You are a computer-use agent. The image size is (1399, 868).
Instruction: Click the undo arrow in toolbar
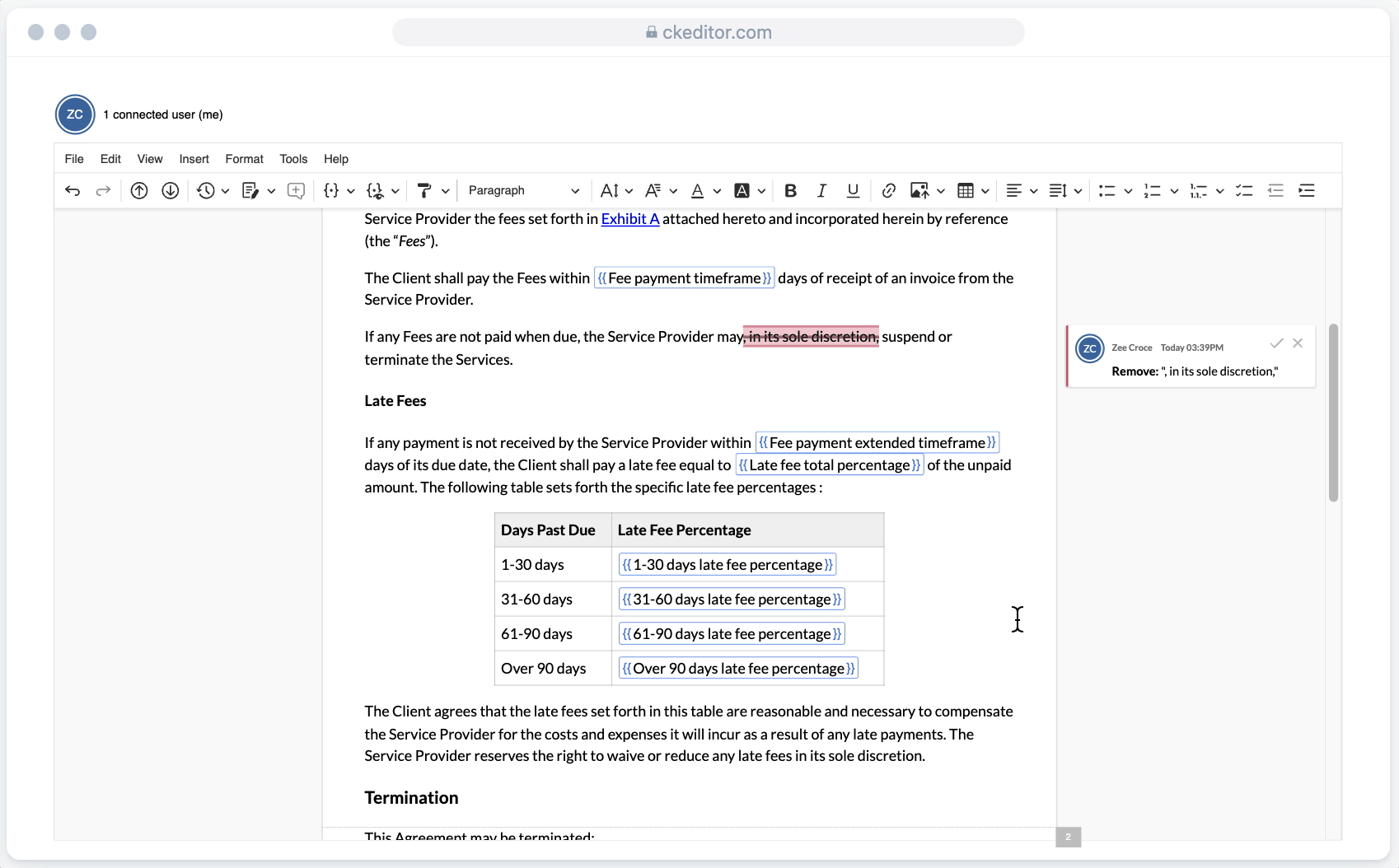click(x=73, y=191)
